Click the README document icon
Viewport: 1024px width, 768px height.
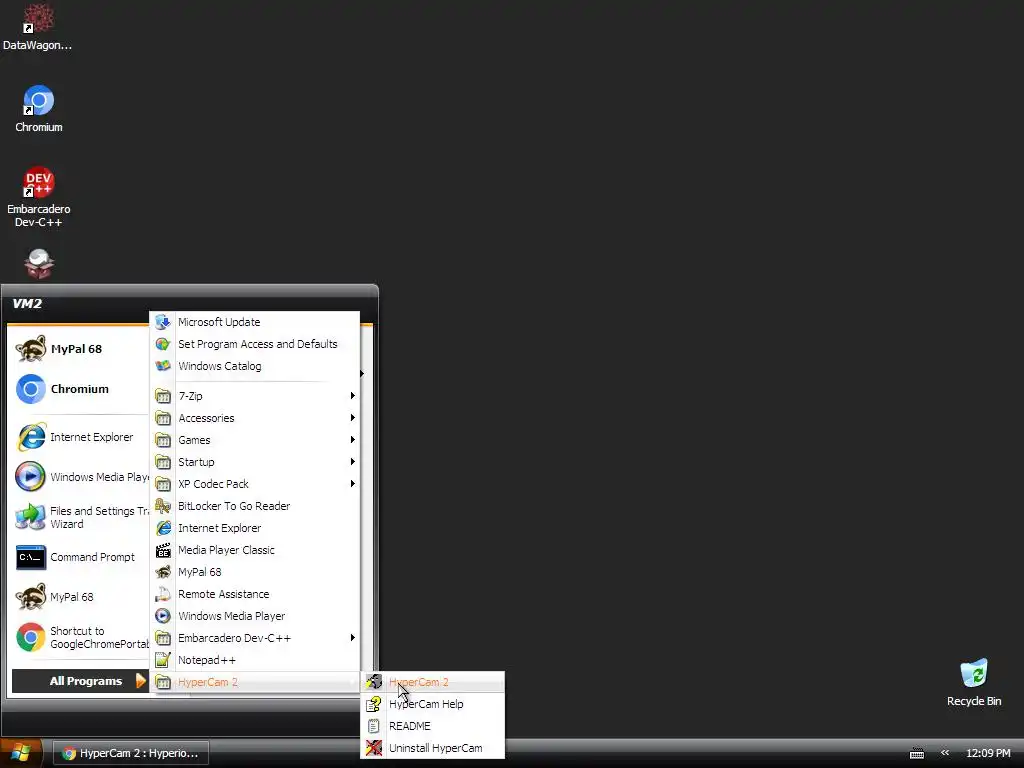point(374,726)
